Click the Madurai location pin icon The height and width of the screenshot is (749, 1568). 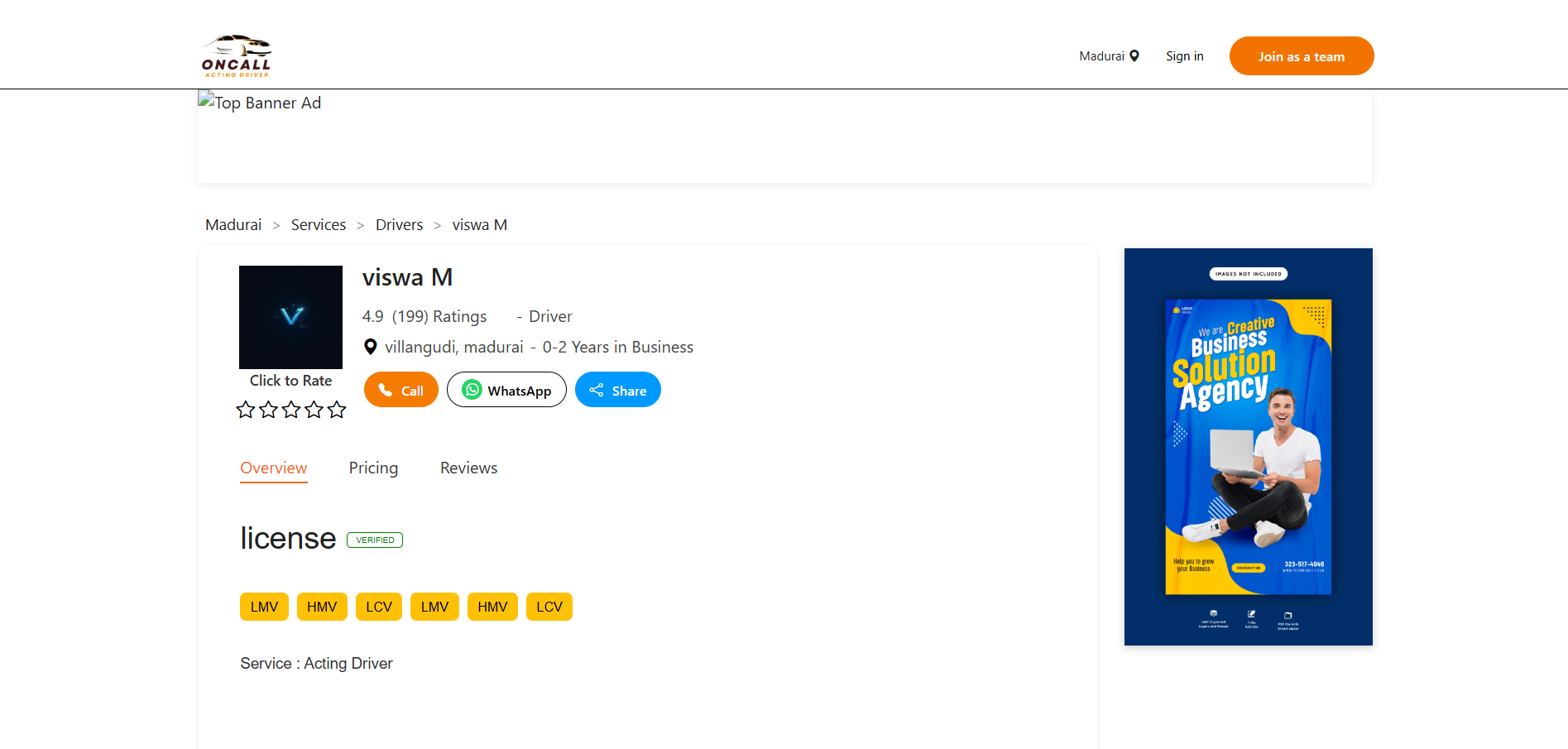(x=1134, y=56)
